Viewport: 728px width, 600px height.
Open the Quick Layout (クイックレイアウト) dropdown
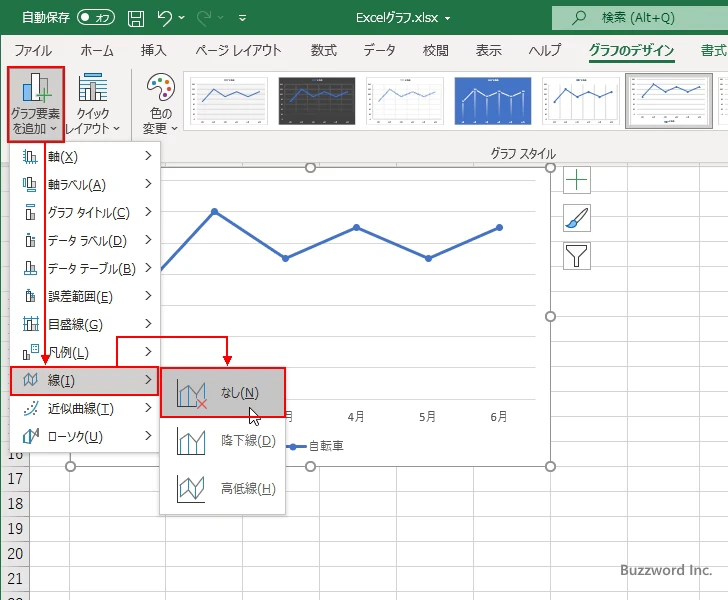coord(92,104)
